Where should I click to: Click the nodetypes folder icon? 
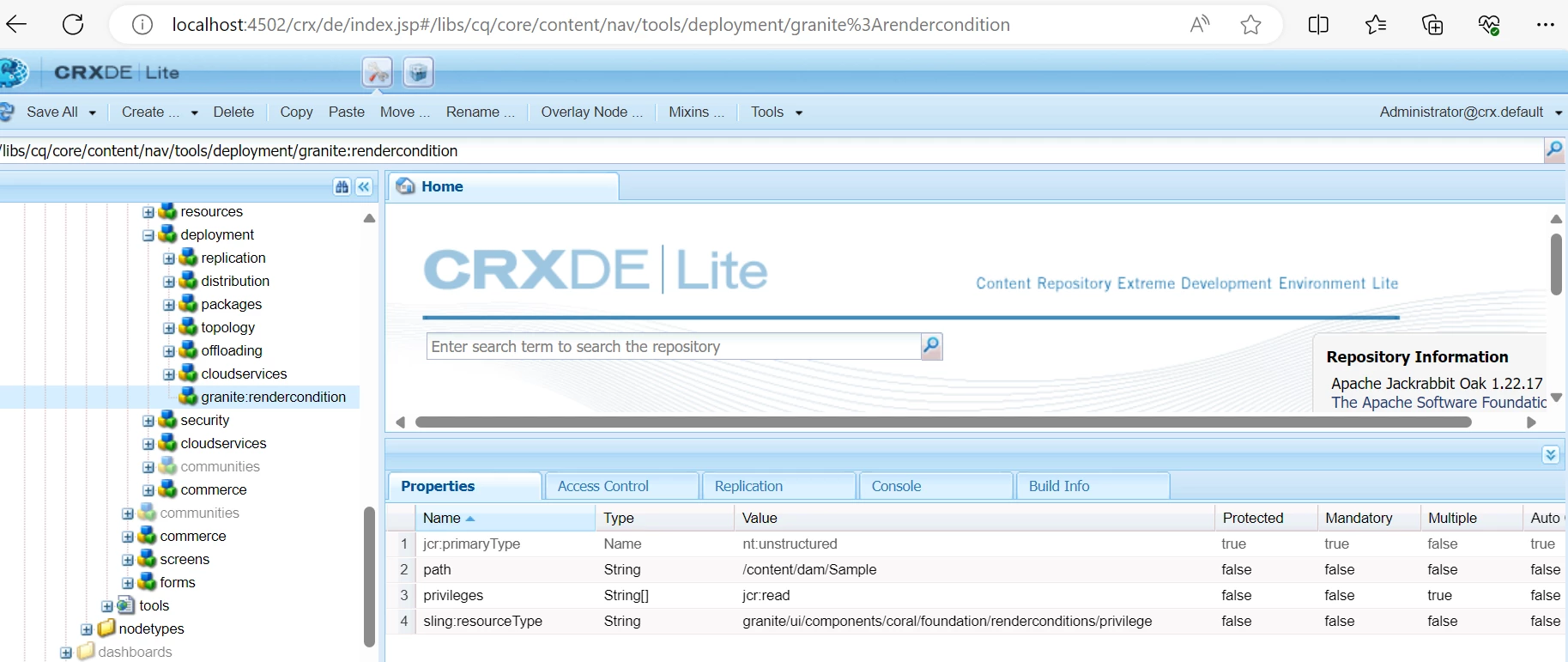click(x=106, y=628)
